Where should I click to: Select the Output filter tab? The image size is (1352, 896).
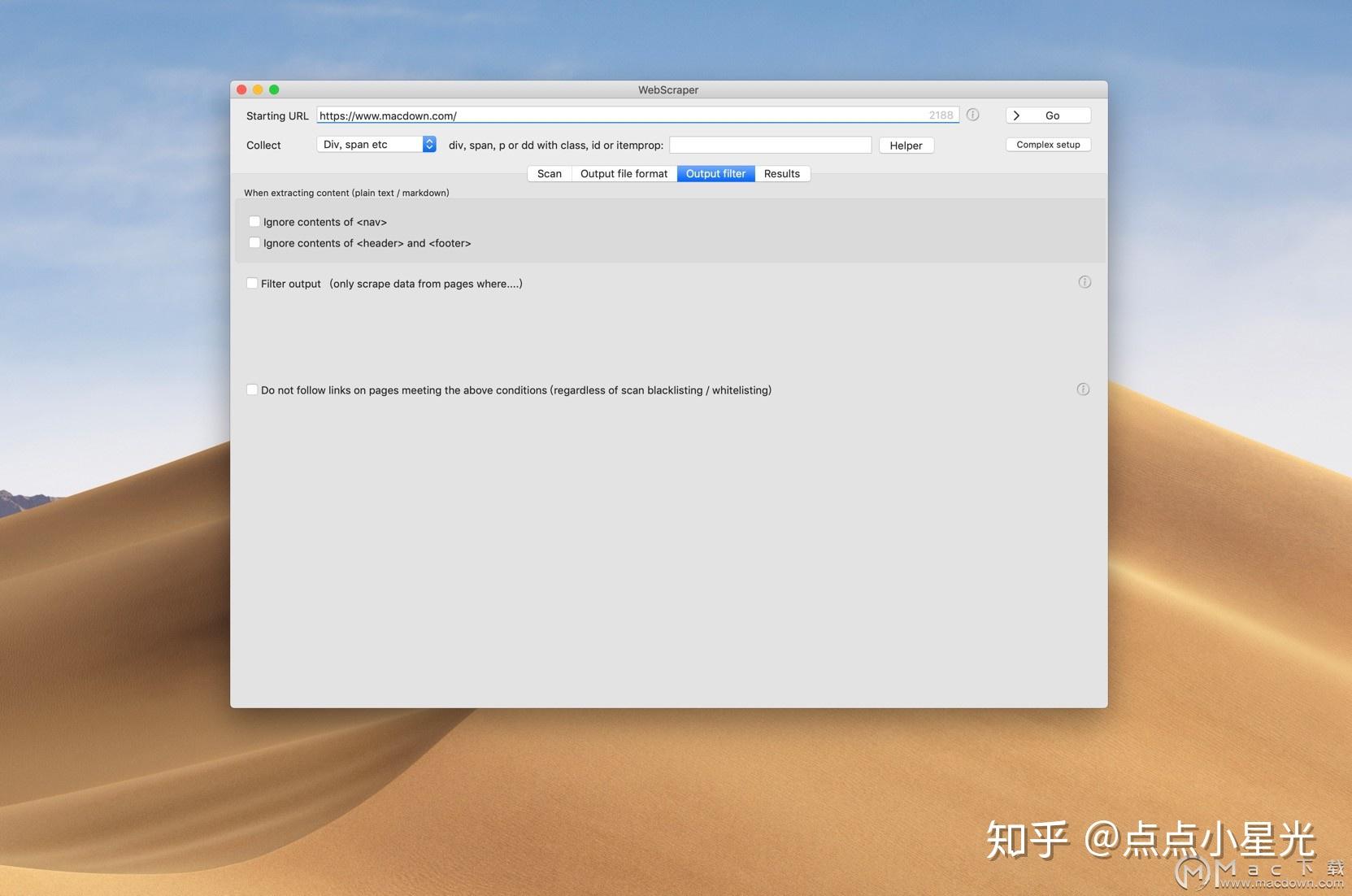point(715,173)
